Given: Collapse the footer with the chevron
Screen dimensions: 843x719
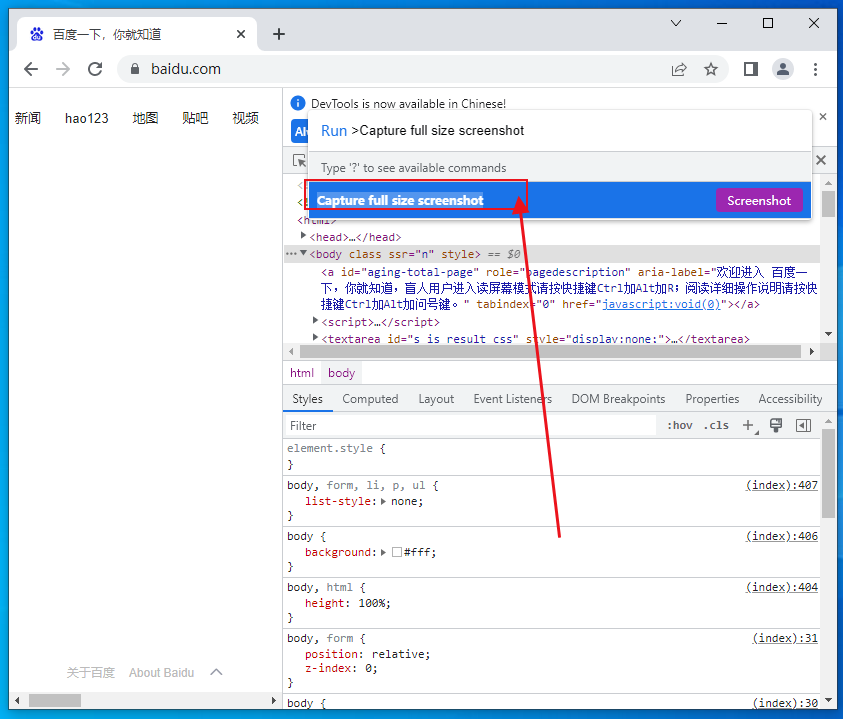Looking at the screenshot, I should tap(216, 672).
